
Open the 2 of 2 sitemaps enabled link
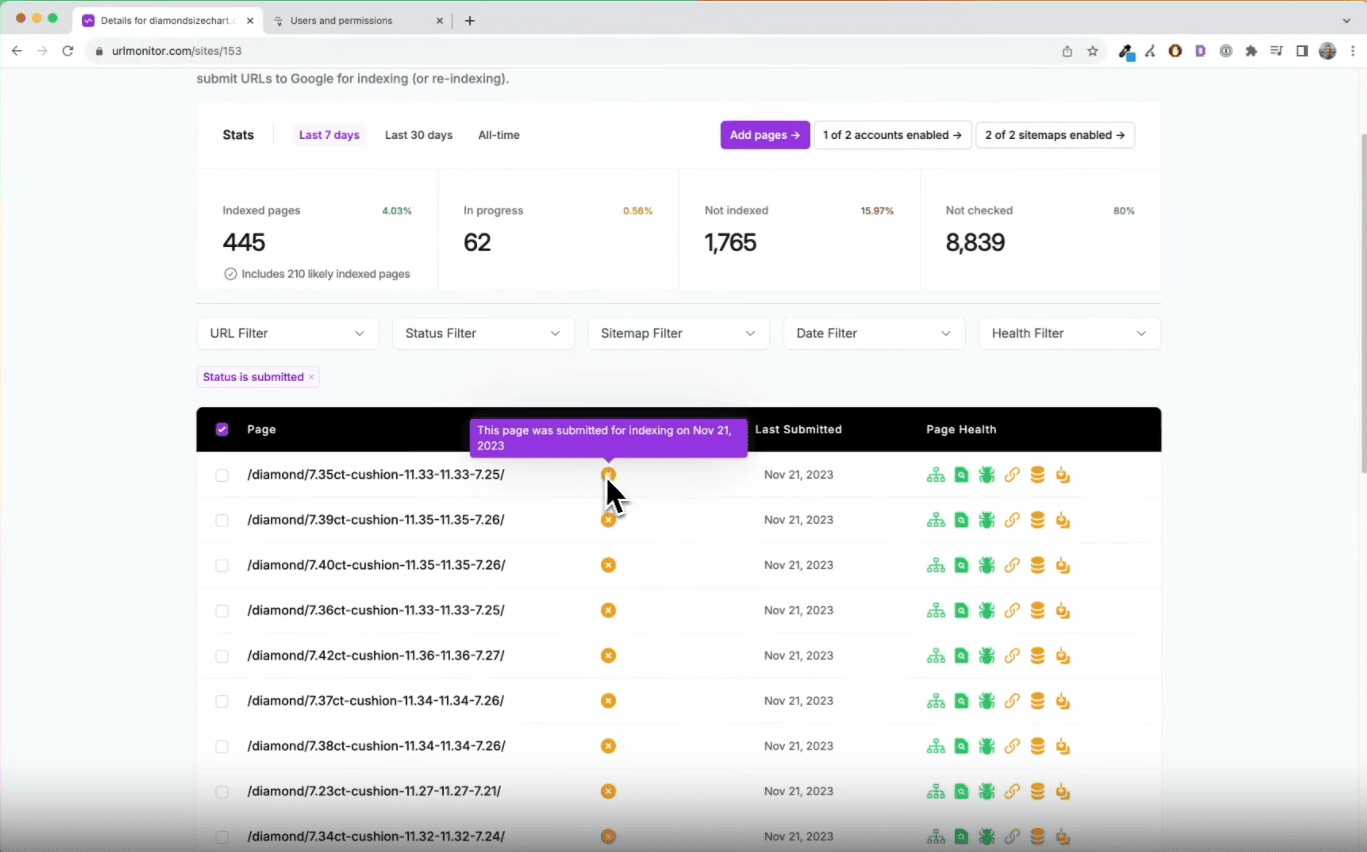coord(1054,135)
